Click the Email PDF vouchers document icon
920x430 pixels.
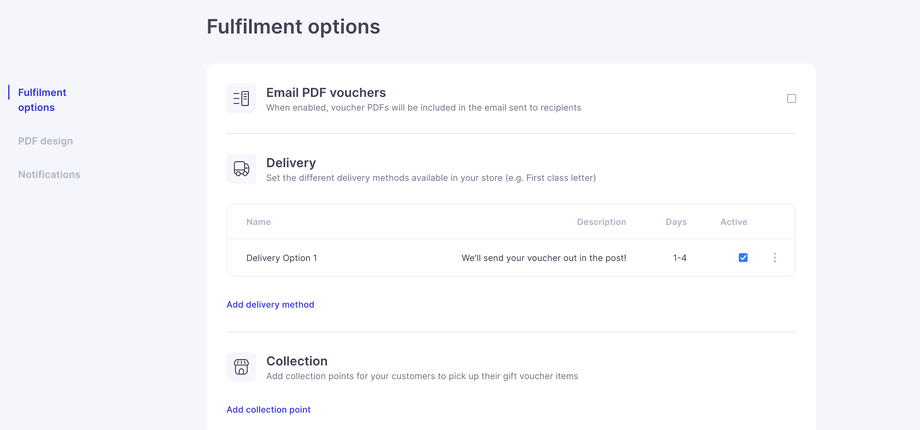[x=241, y=99]
